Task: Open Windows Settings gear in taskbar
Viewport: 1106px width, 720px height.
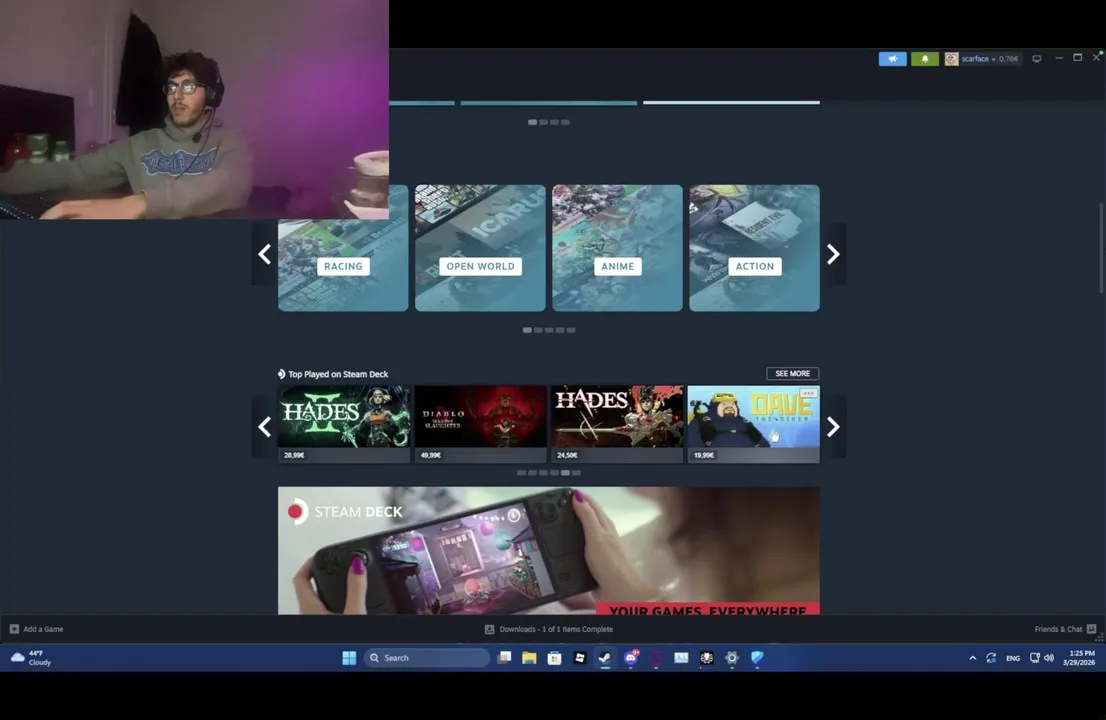Action: 732,658
